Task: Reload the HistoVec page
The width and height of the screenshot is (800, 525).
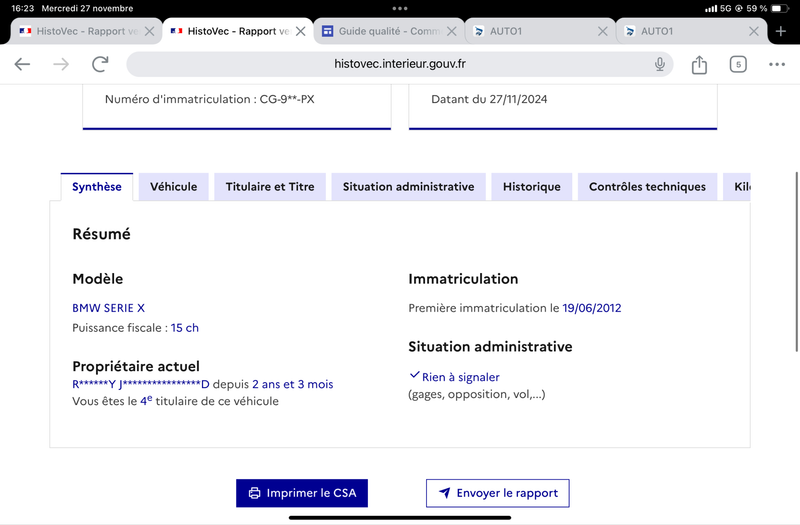Action: click(100, 64)
